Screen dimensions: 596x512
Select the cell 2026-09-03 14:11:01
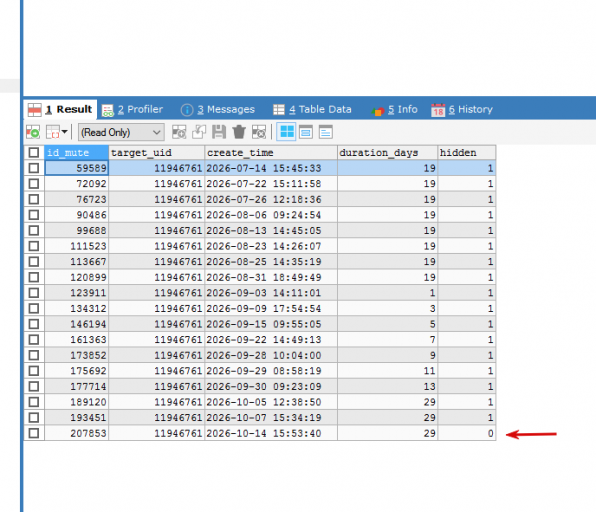pos(271,293)
